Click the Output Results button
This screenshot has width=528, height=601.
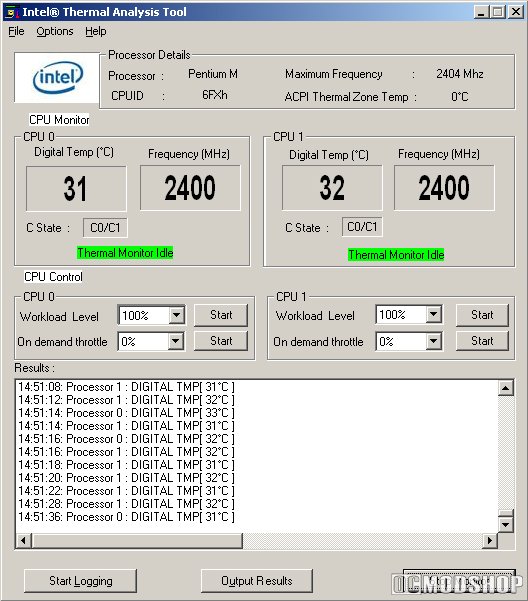(257, 581)
